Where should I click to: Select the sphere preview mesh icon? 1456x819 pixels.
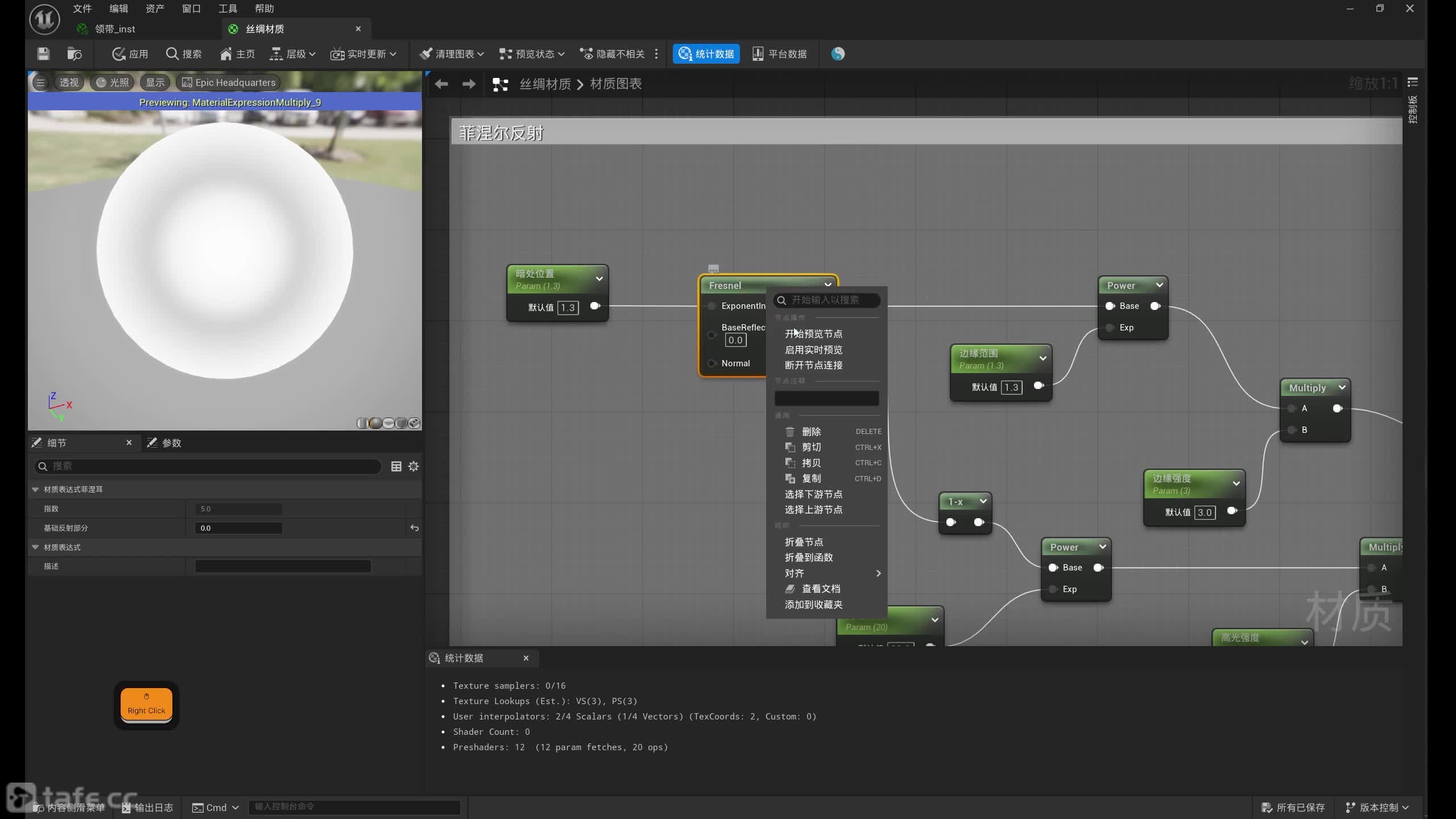click(375, 423)
